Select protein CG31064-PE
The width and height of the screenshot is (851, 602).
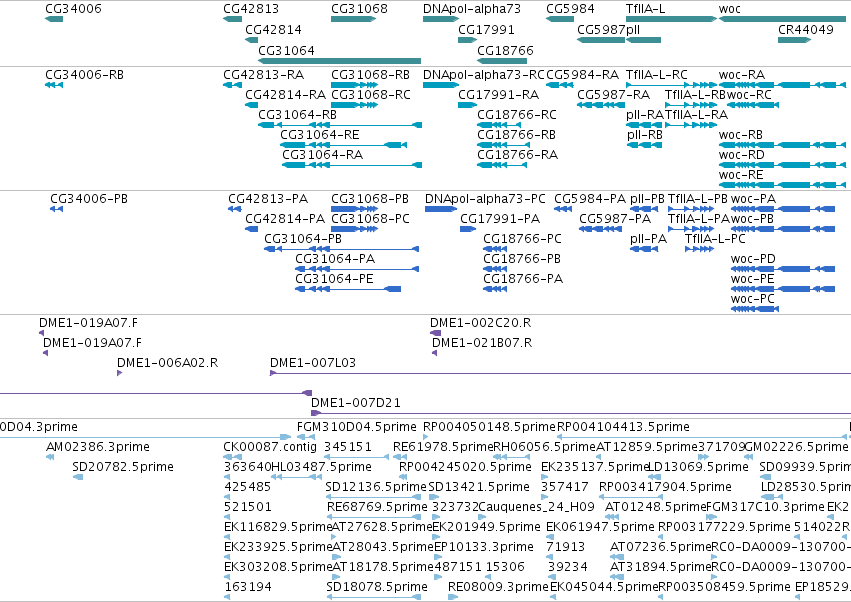(334, 279)
